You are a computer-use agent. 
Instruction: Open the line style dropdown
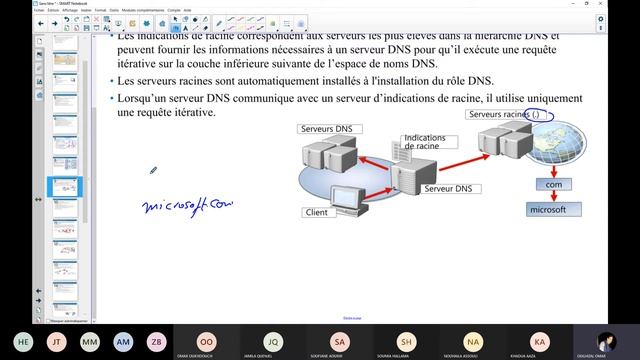[x=287, y=24]
